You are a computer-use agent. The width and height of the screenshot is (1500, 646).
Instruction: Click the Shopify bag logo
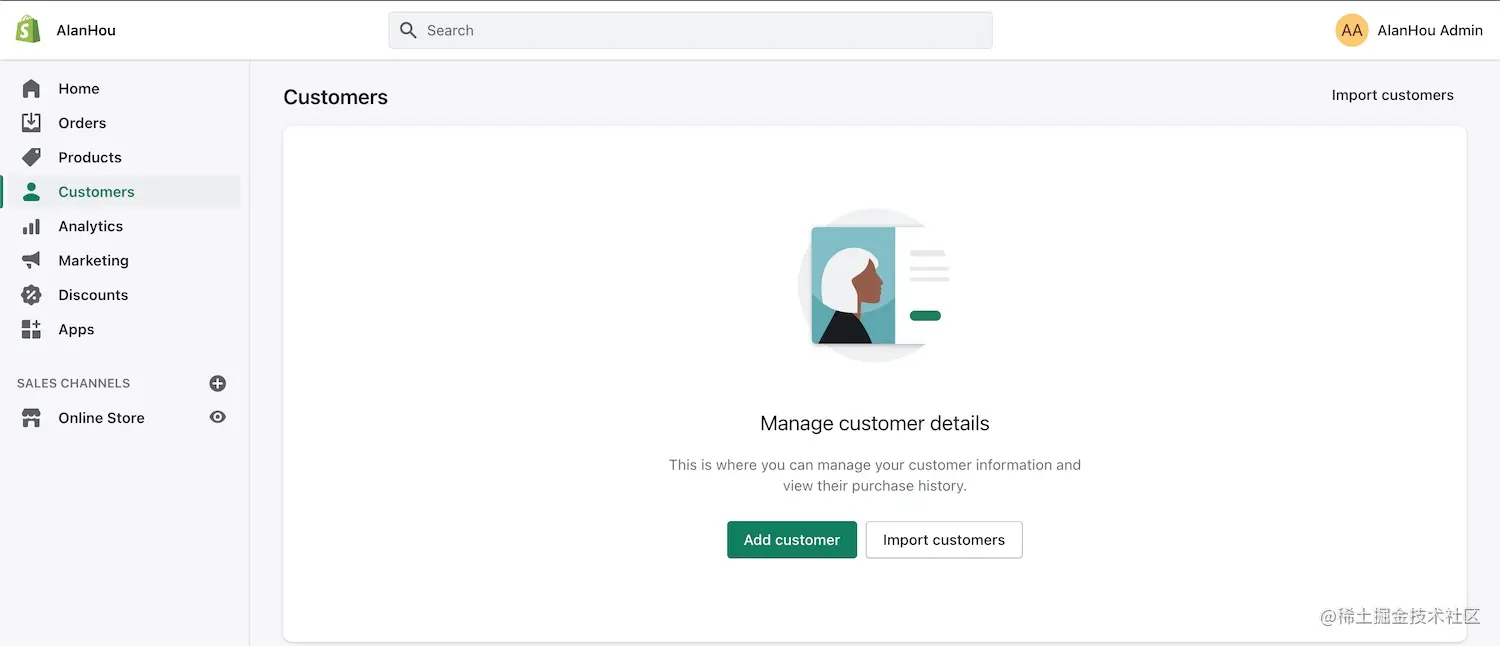tap(26, 29)
